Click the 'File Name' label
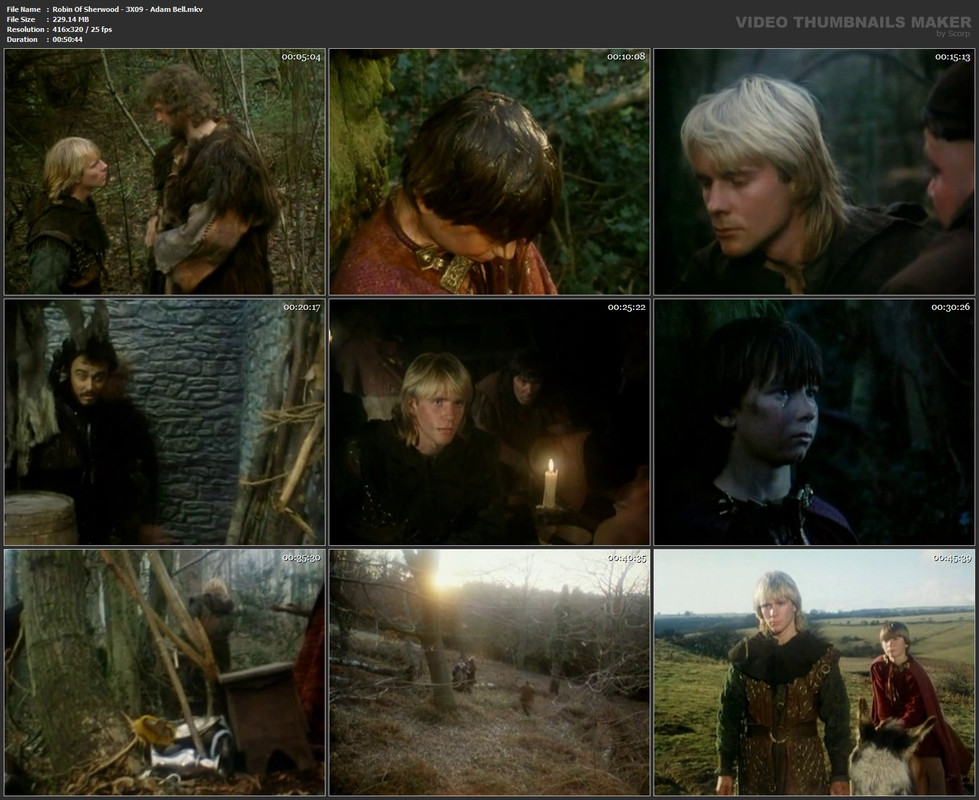The image size is (979, 800). 23,9
